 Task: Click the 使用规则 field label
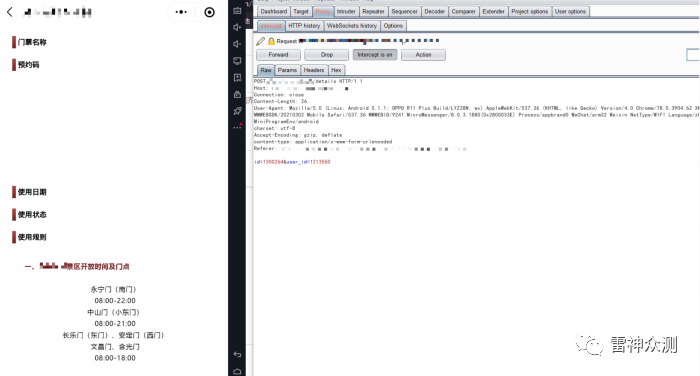point(32,237)
